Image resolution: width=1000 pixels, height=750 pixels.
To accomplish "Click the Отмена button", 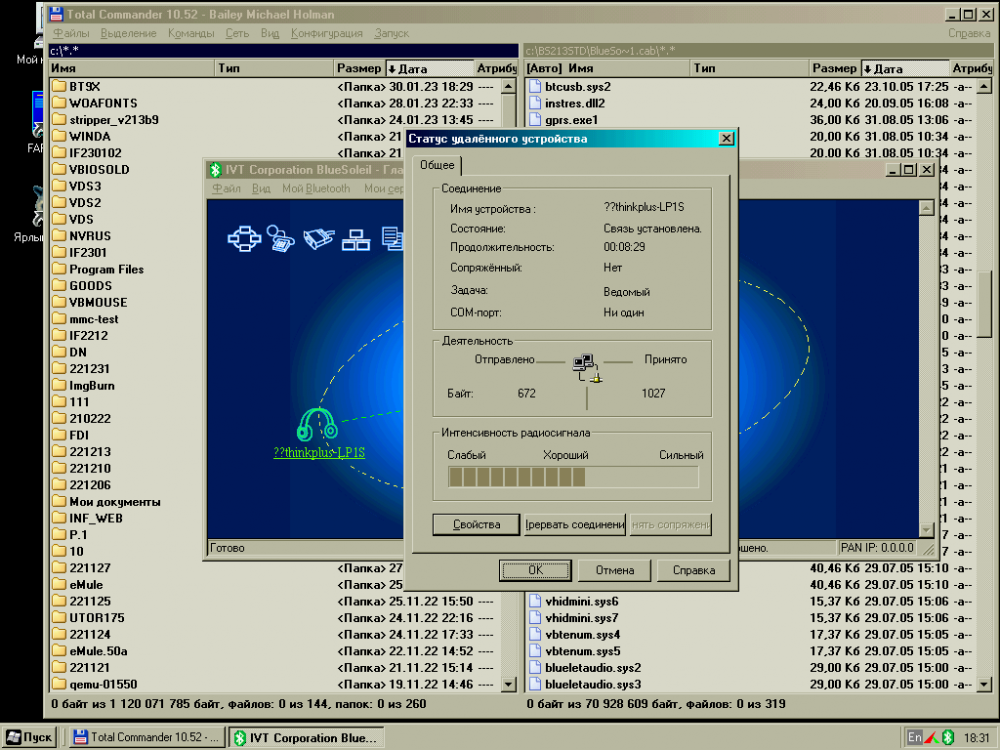I will tap(615, 571).
